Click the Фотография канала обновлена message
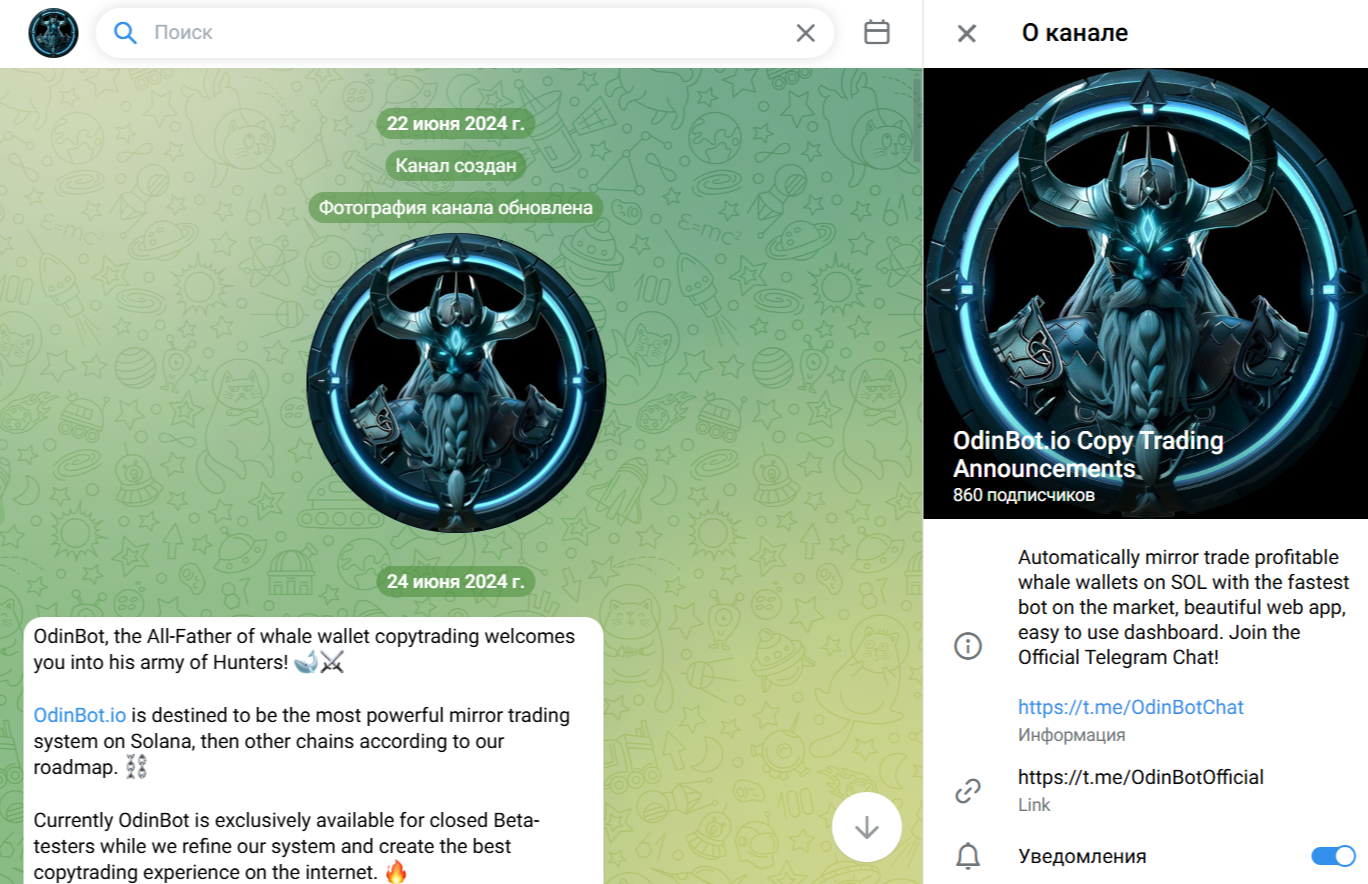This screenshot has width=1368, height=884. pos(456,208)
